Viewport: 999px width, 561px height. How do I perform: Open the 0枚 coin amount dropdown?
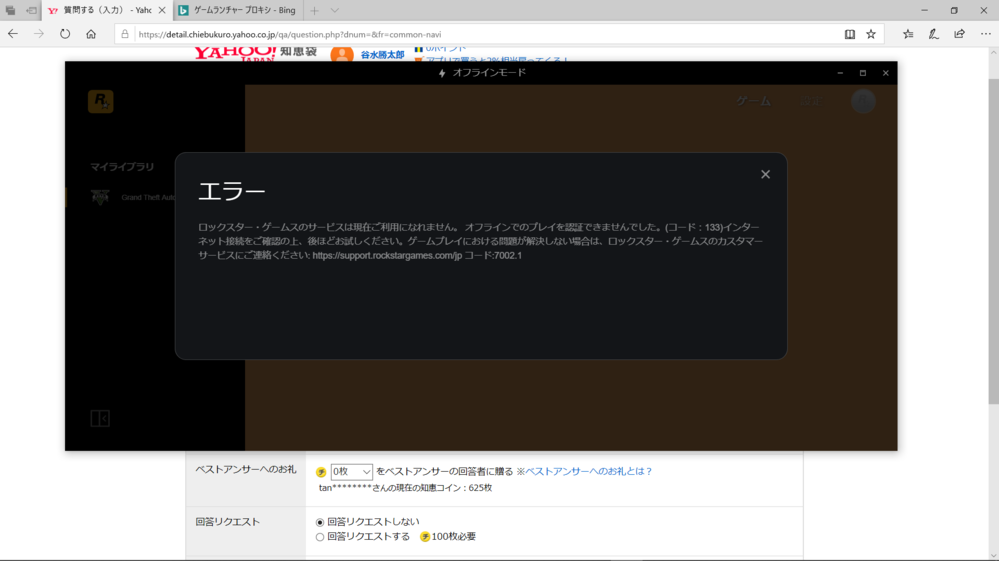tap(351, 472)
